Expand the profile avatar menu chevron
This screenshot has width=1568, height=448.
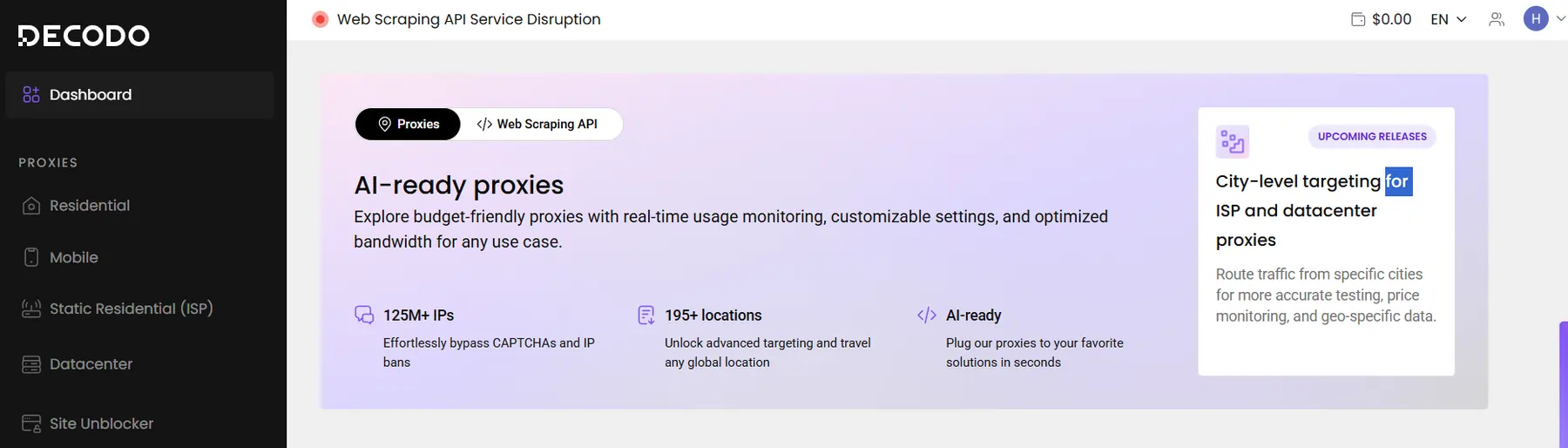(x=1560, y=18)
